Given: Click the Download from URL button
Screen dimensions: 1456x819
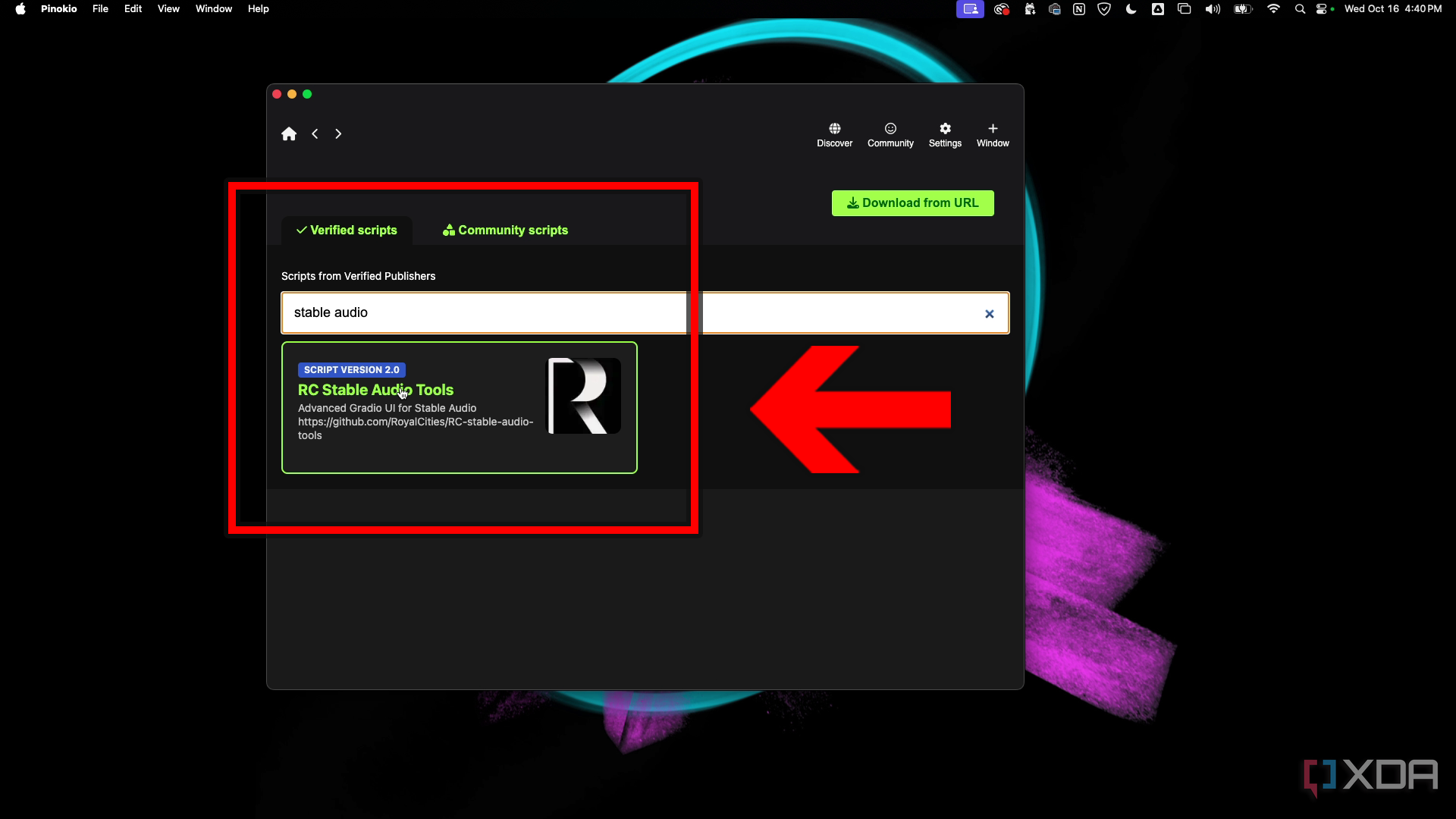Looking at the screenshot, I should pyautogui.click(x=912, y=203).
